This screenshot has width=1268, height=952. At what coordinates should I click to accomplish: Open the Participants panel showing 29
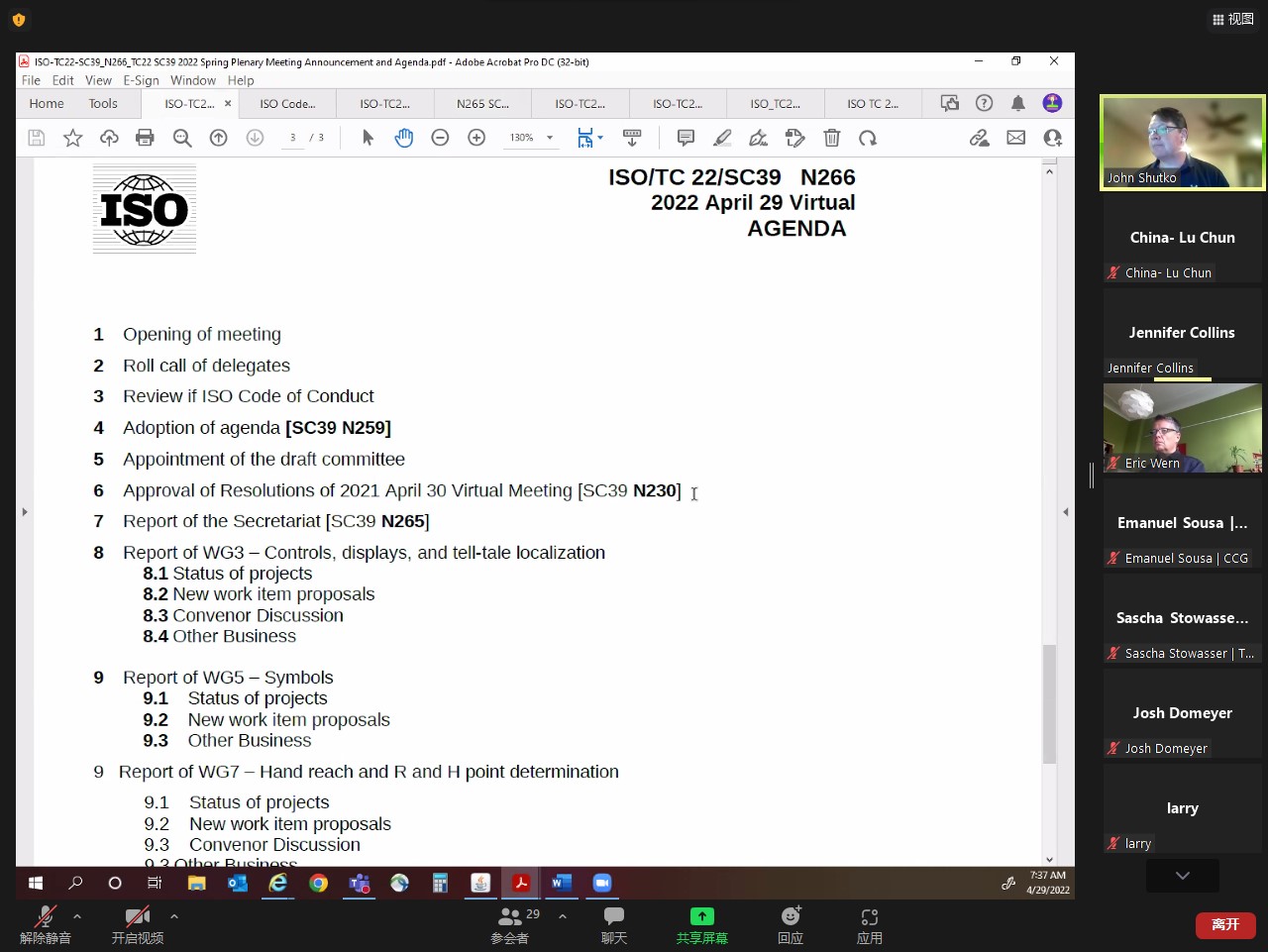tap(510, 923)
